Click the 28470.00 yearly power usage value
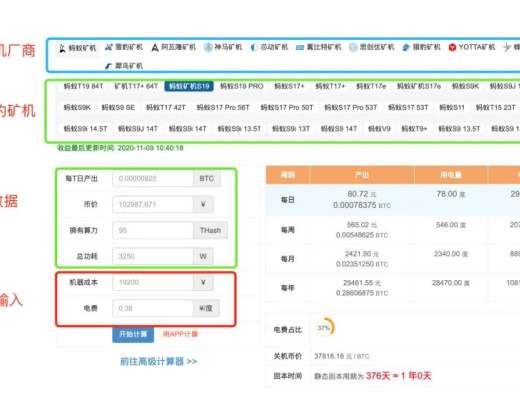 click(x=451, y=283)
